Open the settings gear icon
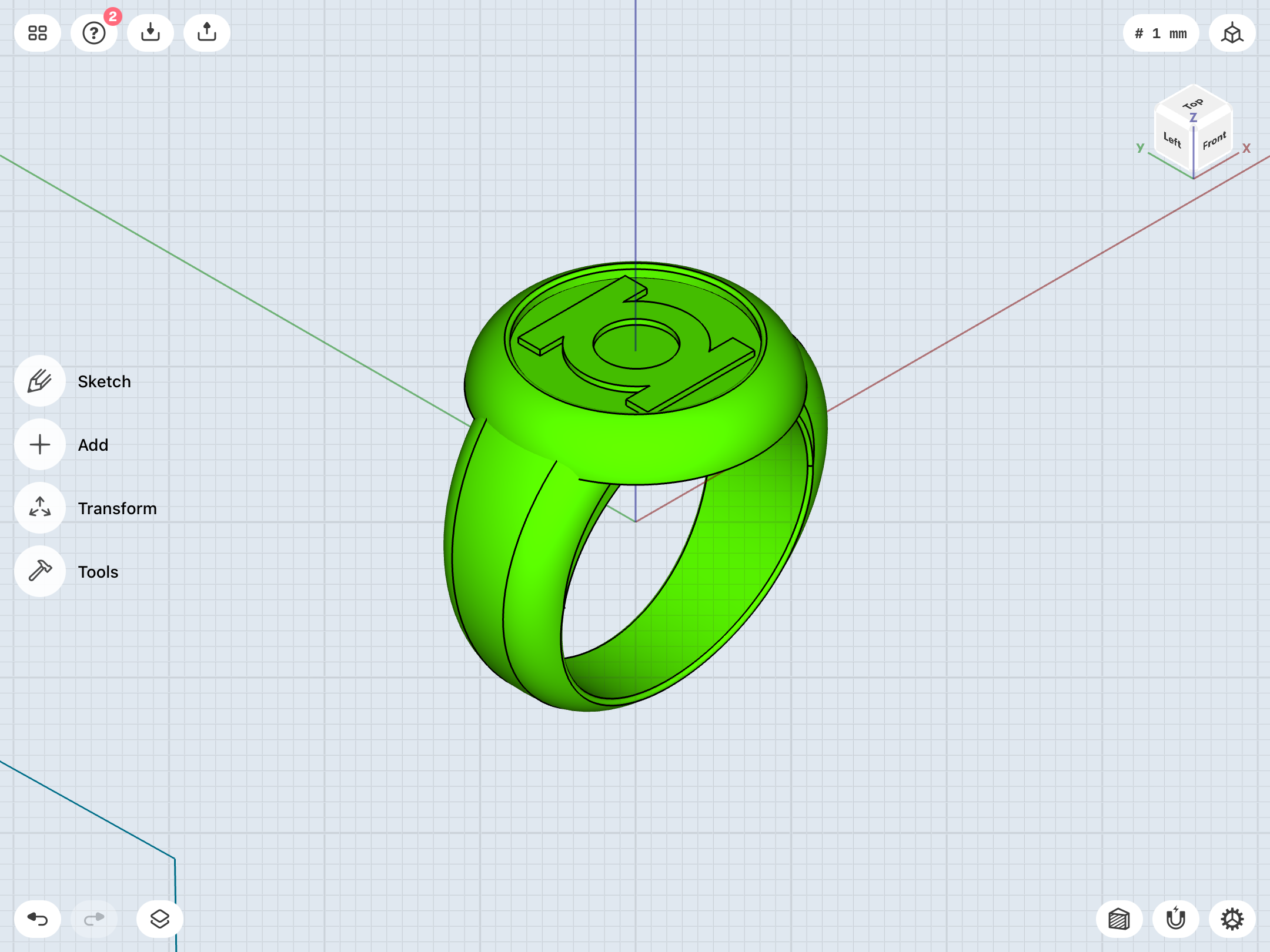This screenshot has height=952, width=1270. [x=1232, y=919]
